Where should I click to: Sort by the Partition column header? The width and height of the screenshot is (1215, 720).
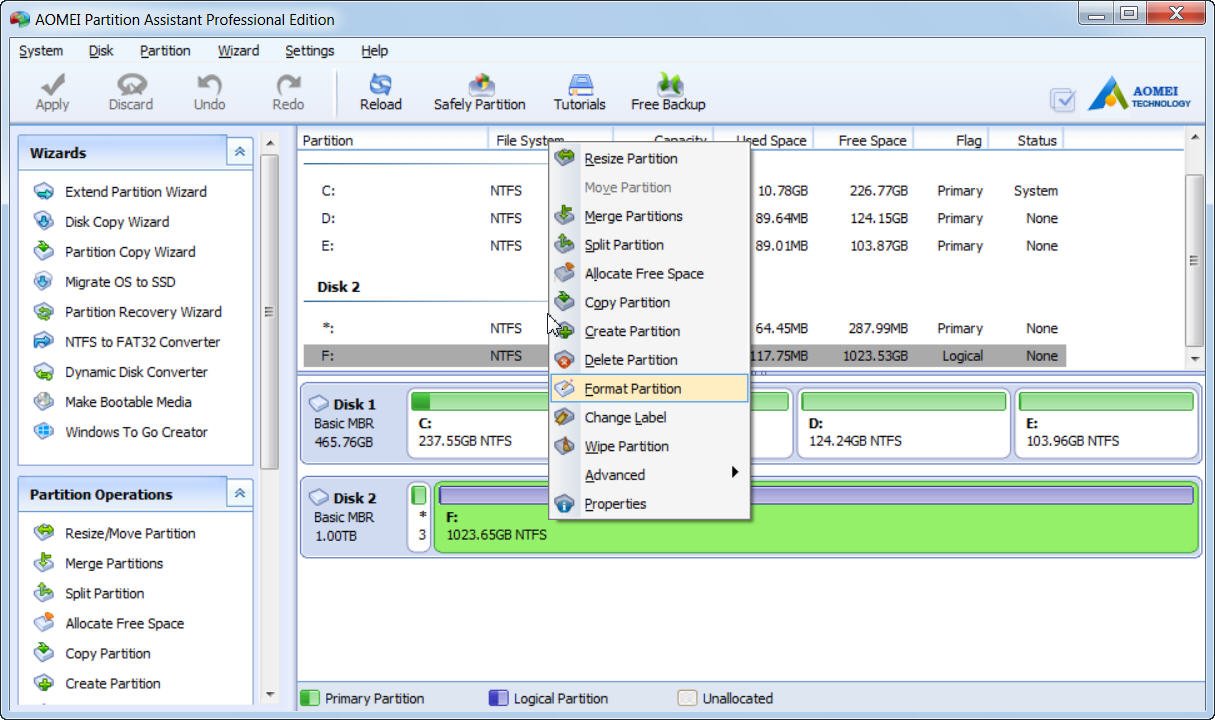coord(393,141)
